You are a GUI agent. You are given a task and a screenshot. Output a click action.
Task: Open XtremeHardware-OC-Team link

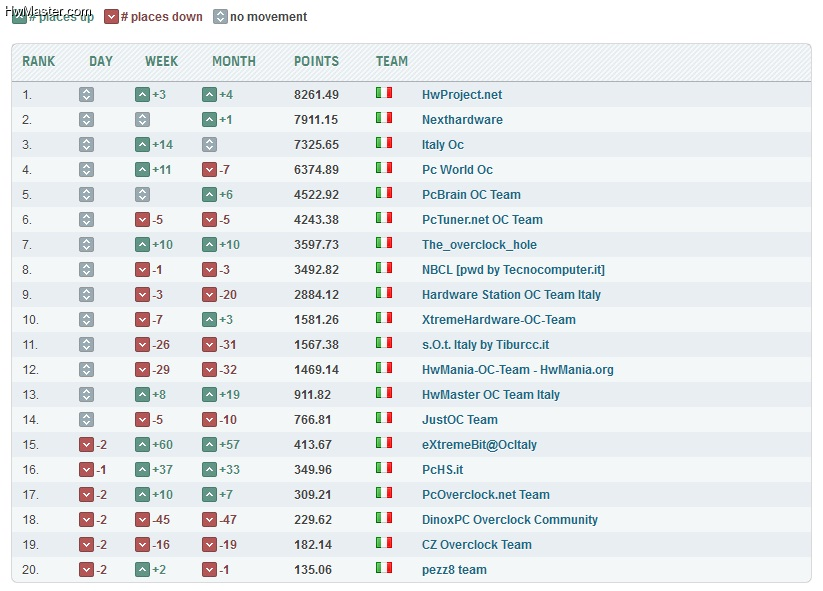click(499, 320)
